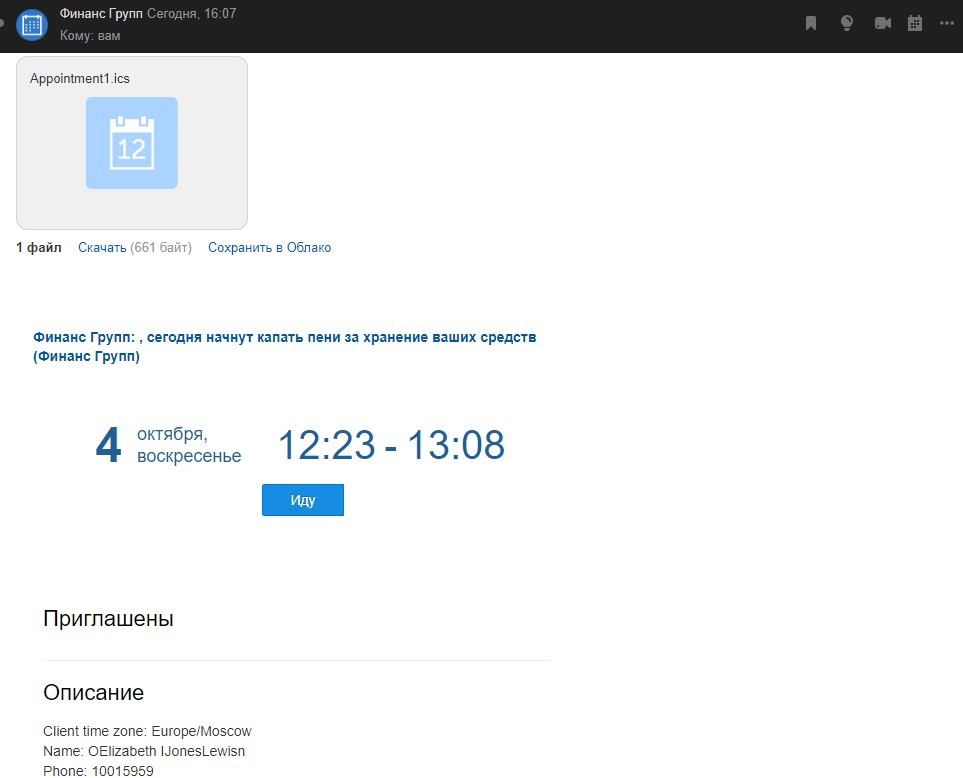This screenshot has width=963, height=778.
Task: Click the unread status dot beside avatar
Action: 3,24
